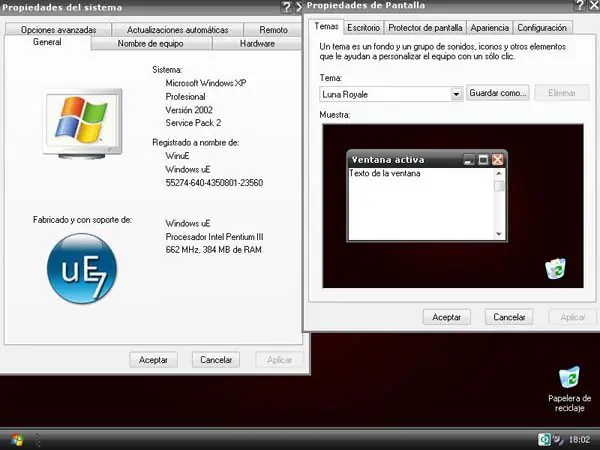This screenshot has height=450, width=600.
Task: Select the Temas tab
Action: pos(326,26)
